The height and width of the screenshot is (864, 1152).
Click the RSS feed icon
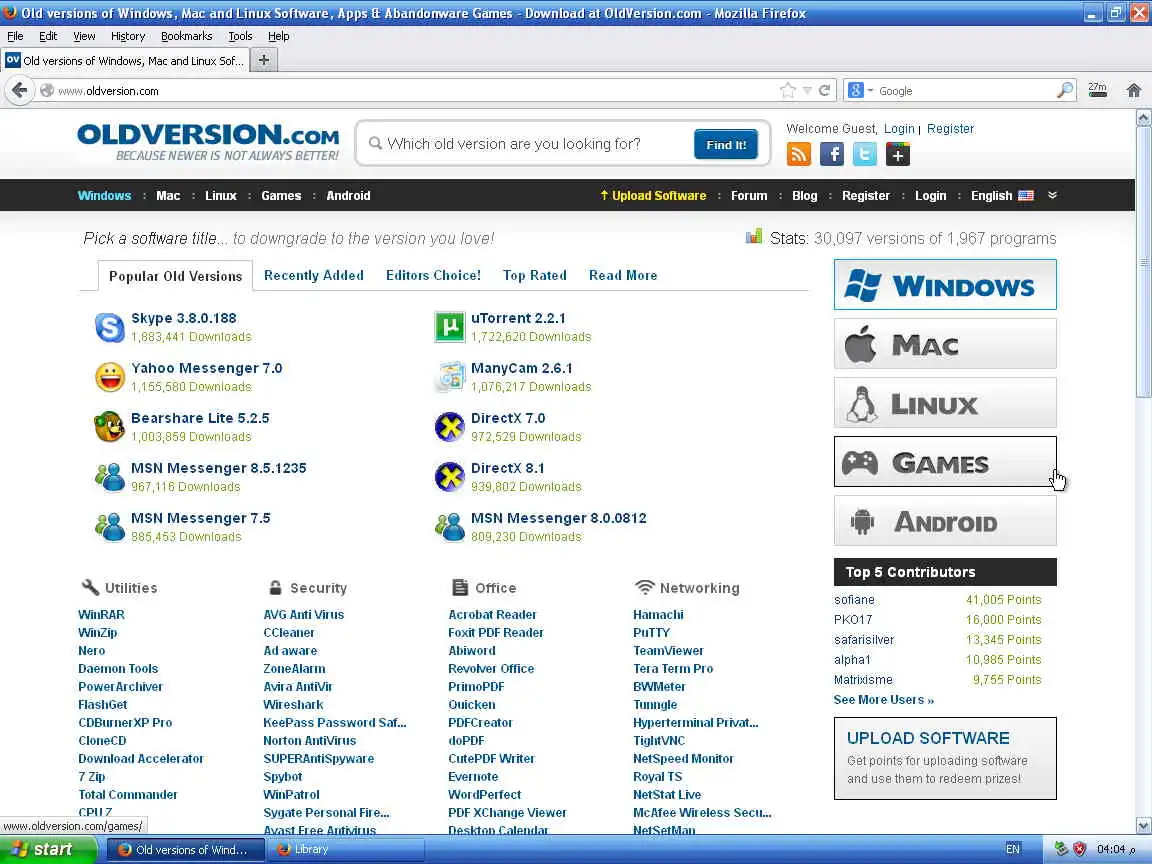[x=799, y=154]
